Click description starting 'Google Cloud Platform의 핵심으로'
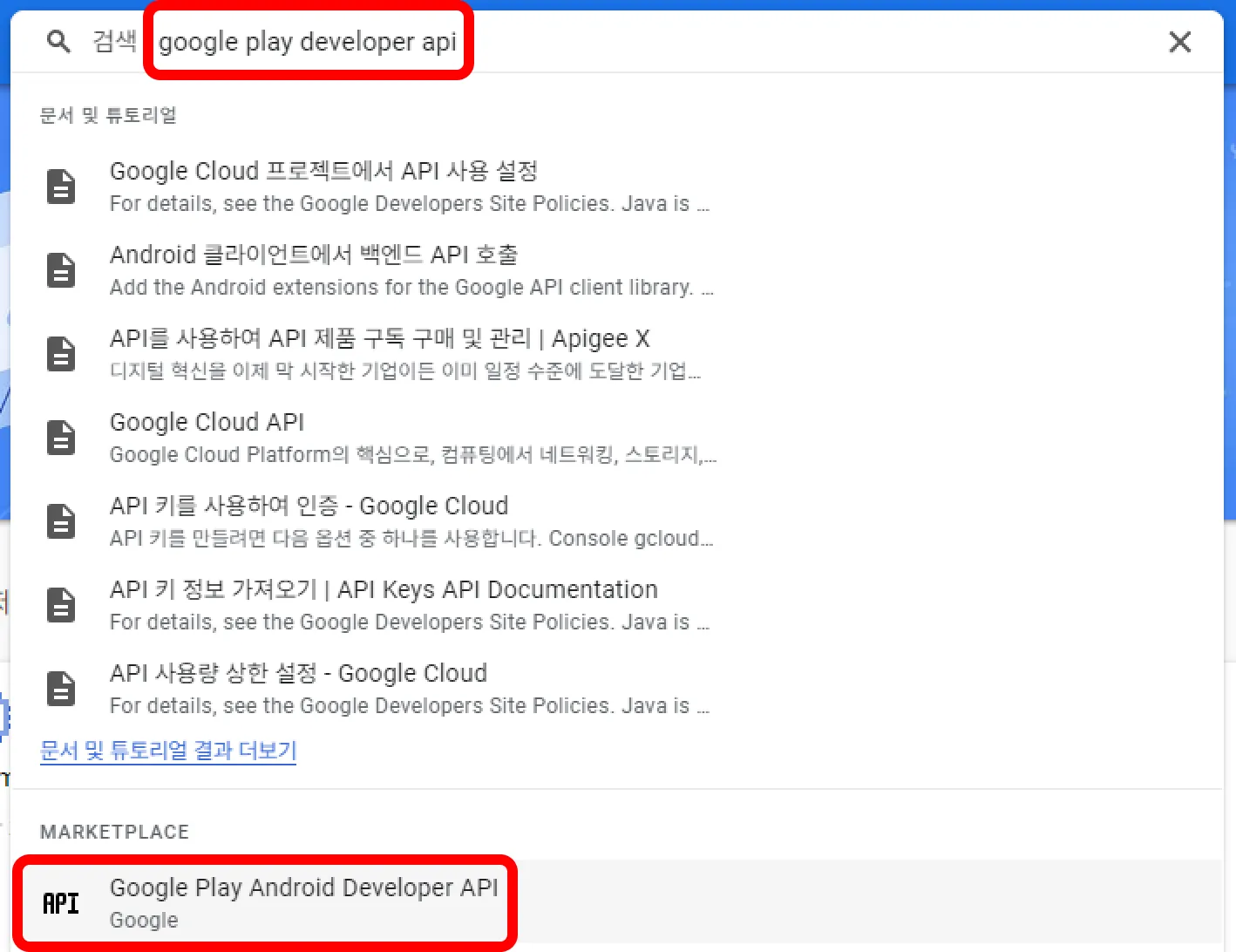This screenshot has height=952, width=1236. pyautogui.click(x=413, y=455)
